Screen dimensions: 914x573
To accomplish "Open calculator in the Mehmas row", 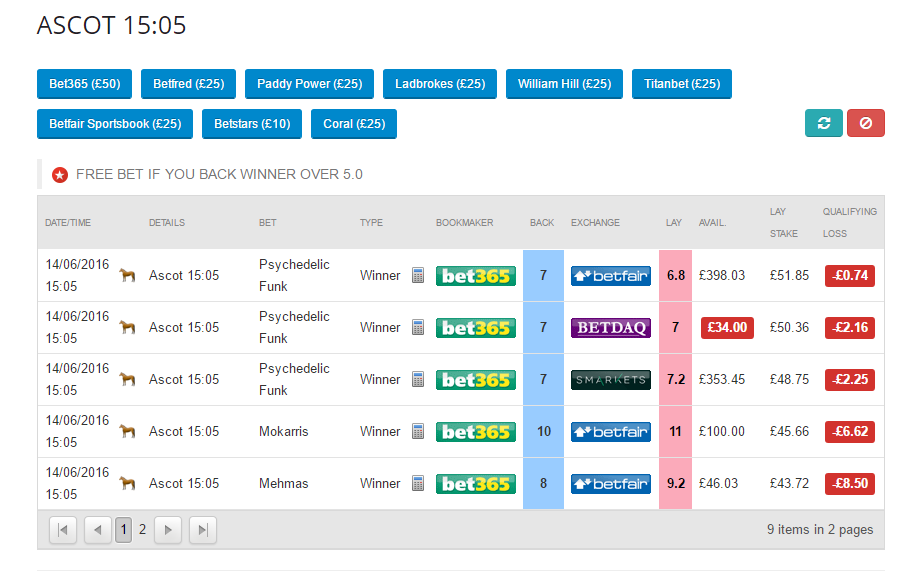I will coord(418,483).
